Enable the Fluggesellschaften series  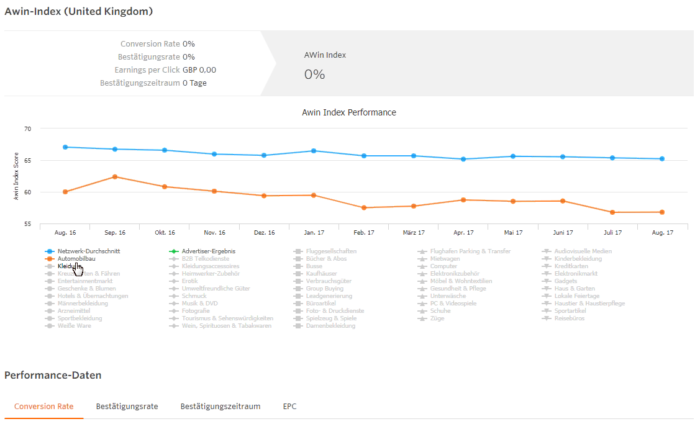pyautogui.click(x=325, y=251)
